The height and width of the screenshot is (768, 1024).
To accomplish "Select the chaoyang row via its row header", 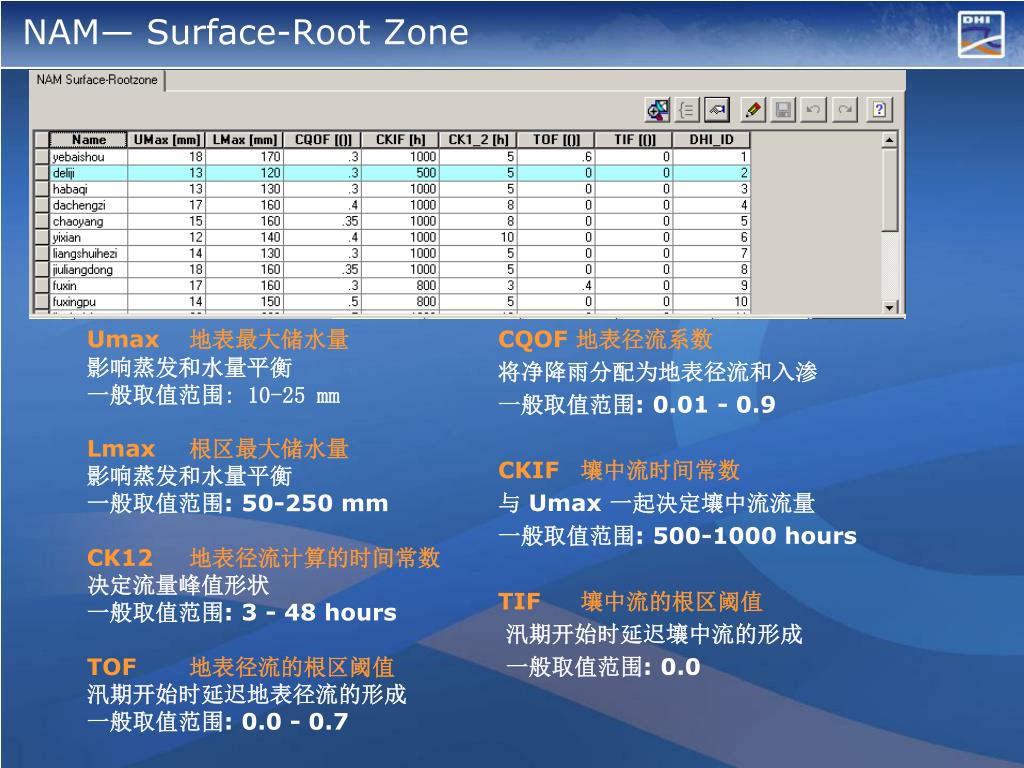I will pyautogui.click(x=42, y=221).
